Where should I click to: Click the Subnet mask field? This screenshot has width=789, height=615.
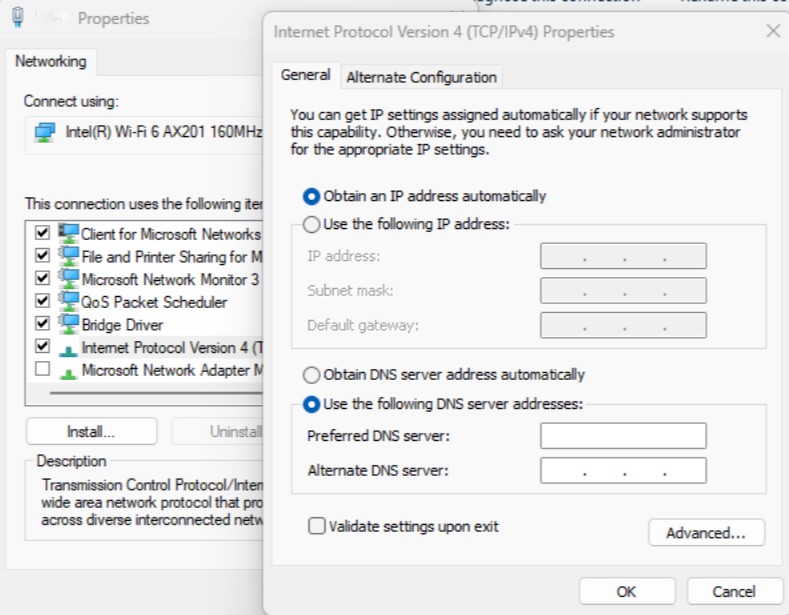pyautogui.click(x=623, y=291)
